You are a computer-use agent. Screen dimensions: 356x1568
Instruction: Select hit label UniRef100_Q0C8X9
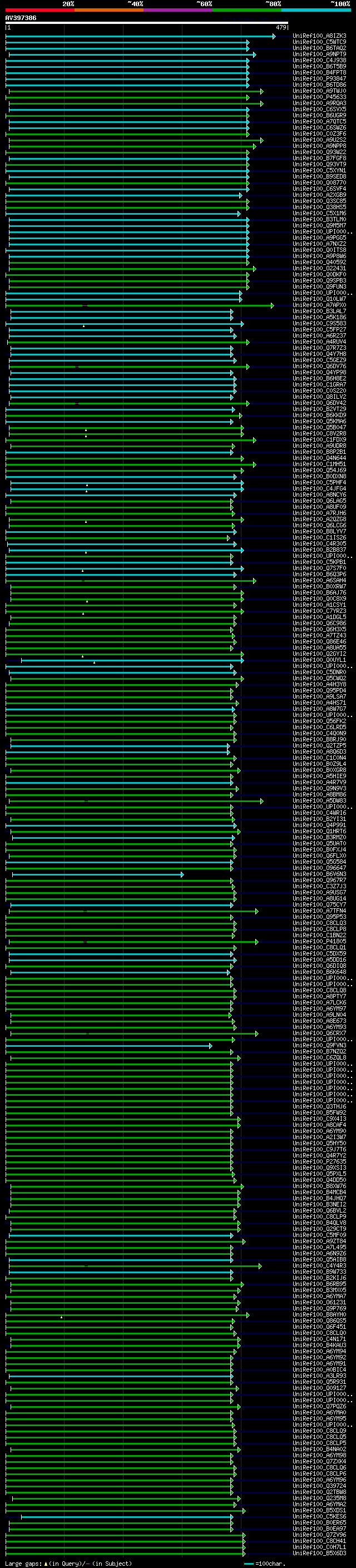319,599
